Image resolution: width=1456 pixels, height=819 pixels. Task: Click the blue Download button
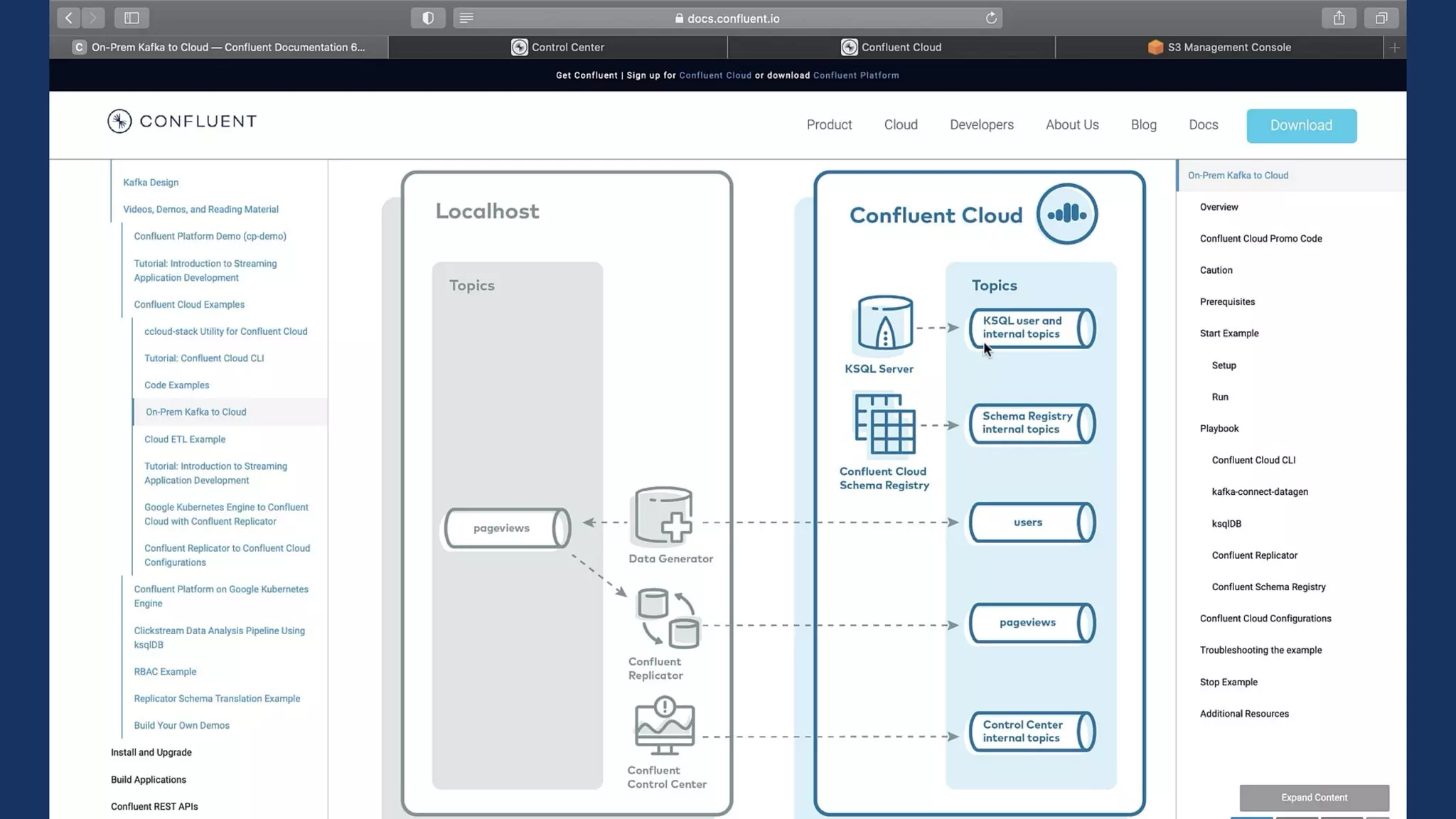[x=1301, y=125]
